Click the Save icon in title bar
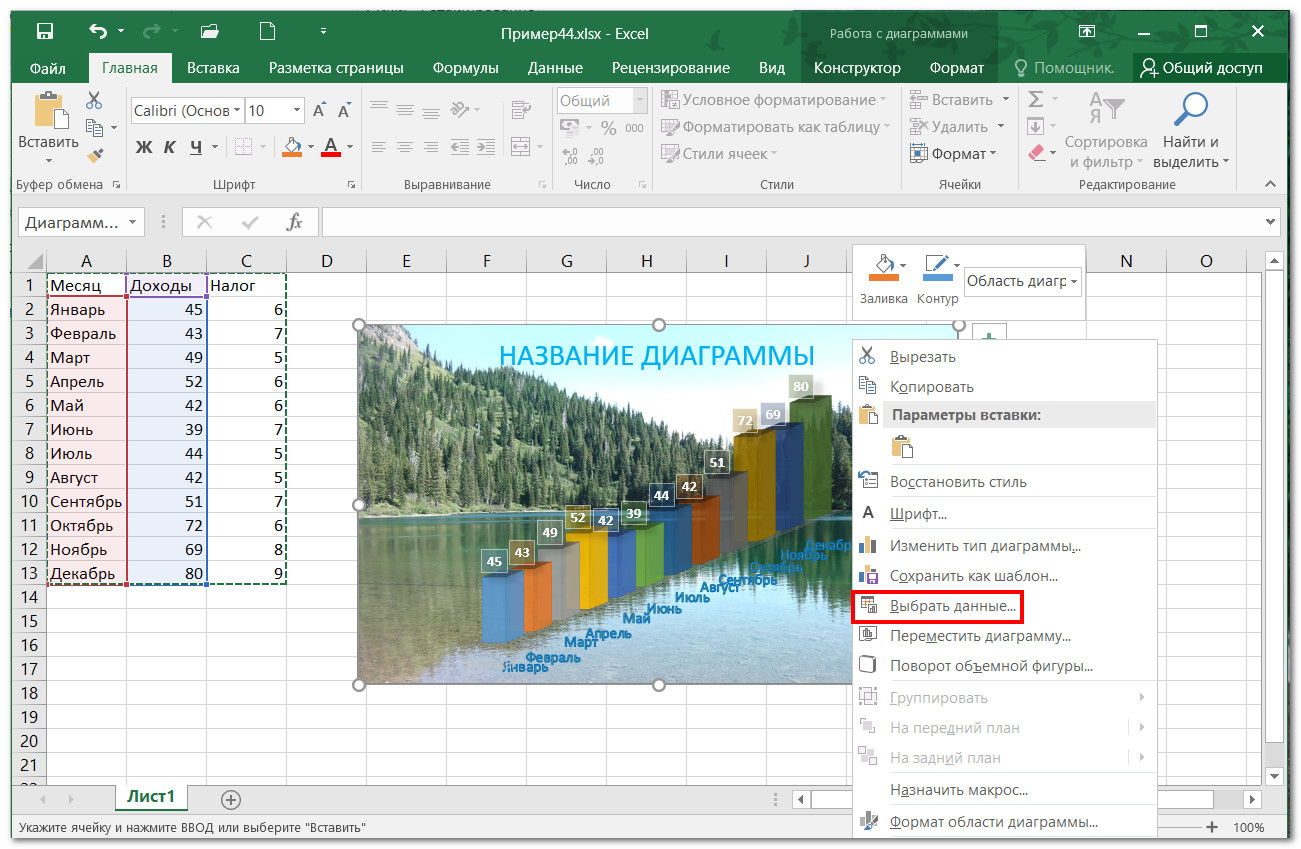 (x=45, y=32)
